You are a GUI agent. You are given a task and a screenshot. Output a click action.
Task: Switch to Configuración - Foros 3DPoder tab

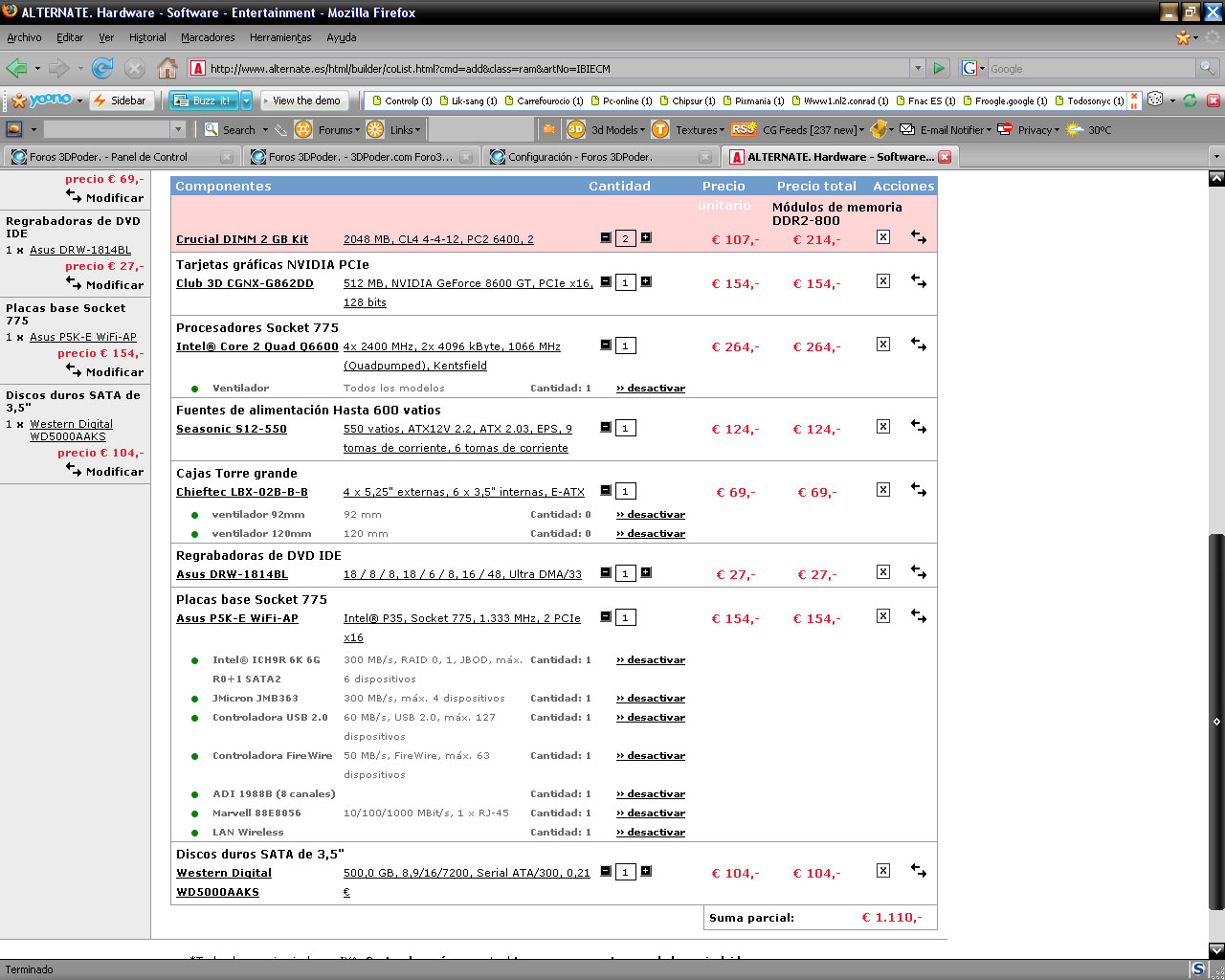tap(601, 157)
